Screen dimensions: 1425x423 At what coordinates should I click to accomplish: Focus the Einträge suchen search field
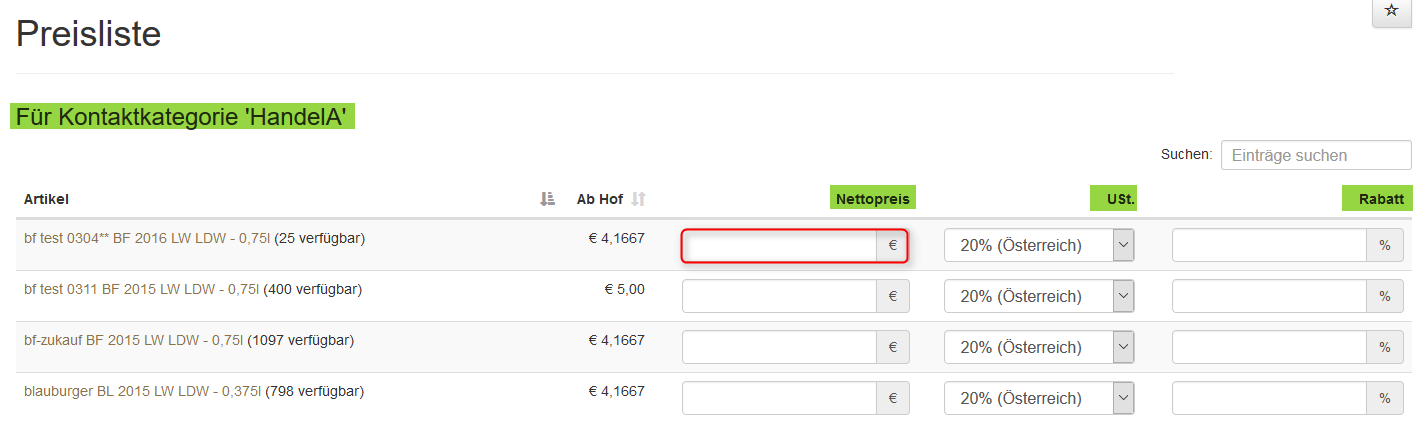coord(1315,155)
